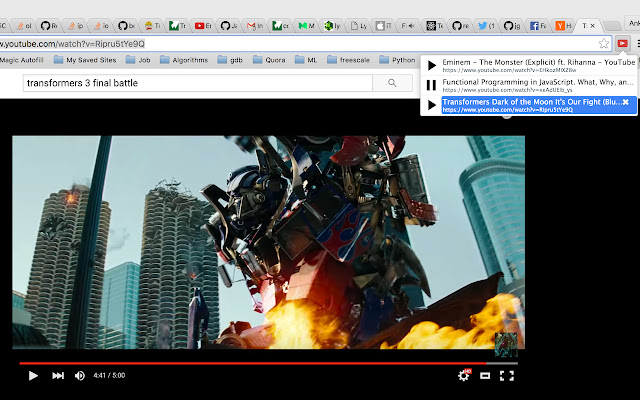Pause the Functional Programming in JavaScript entry
Viewport: 640px width, 400px height.
(431, 85)
